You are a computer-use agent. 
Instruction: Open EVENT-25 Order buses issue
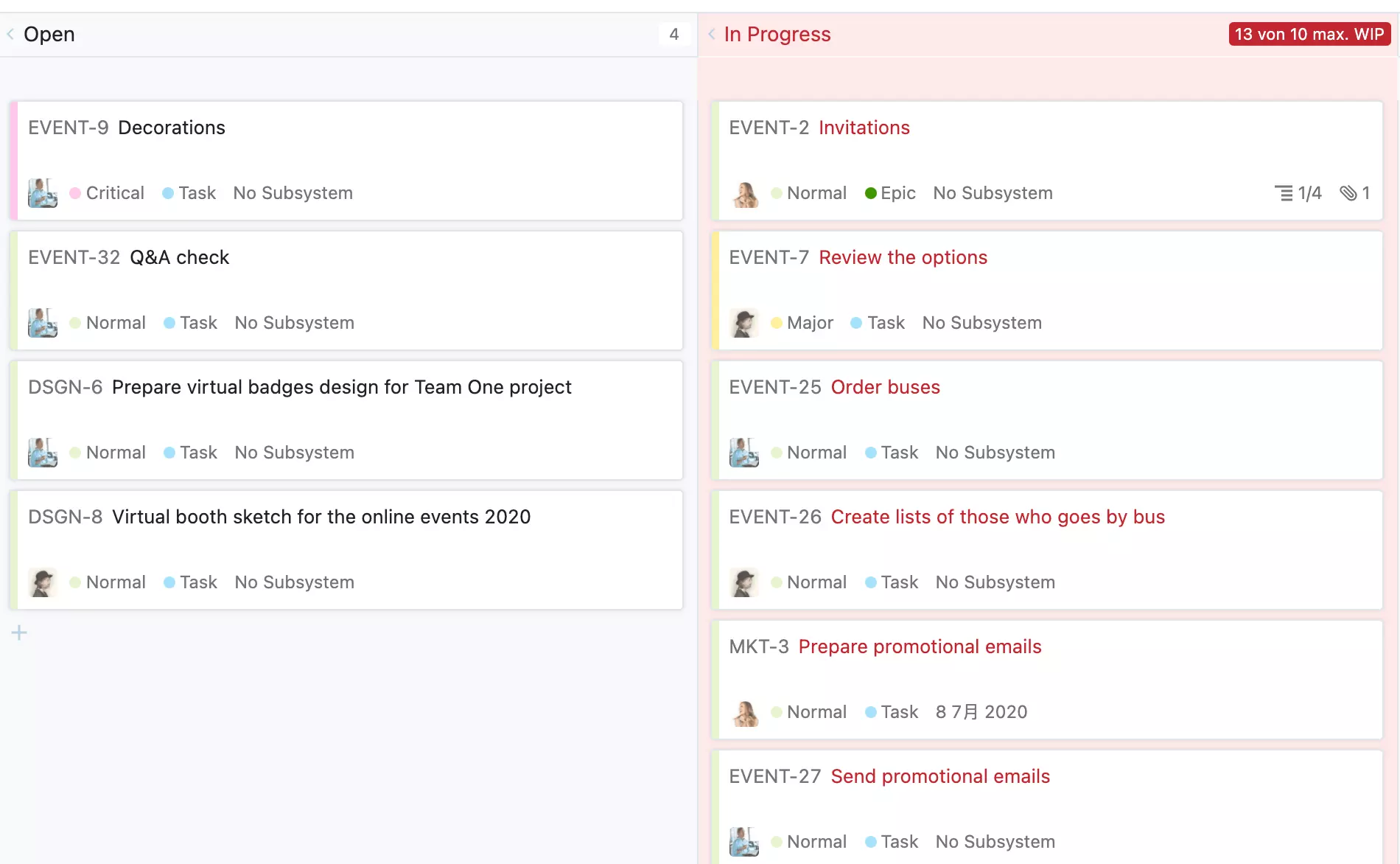[x=885, y=387]
